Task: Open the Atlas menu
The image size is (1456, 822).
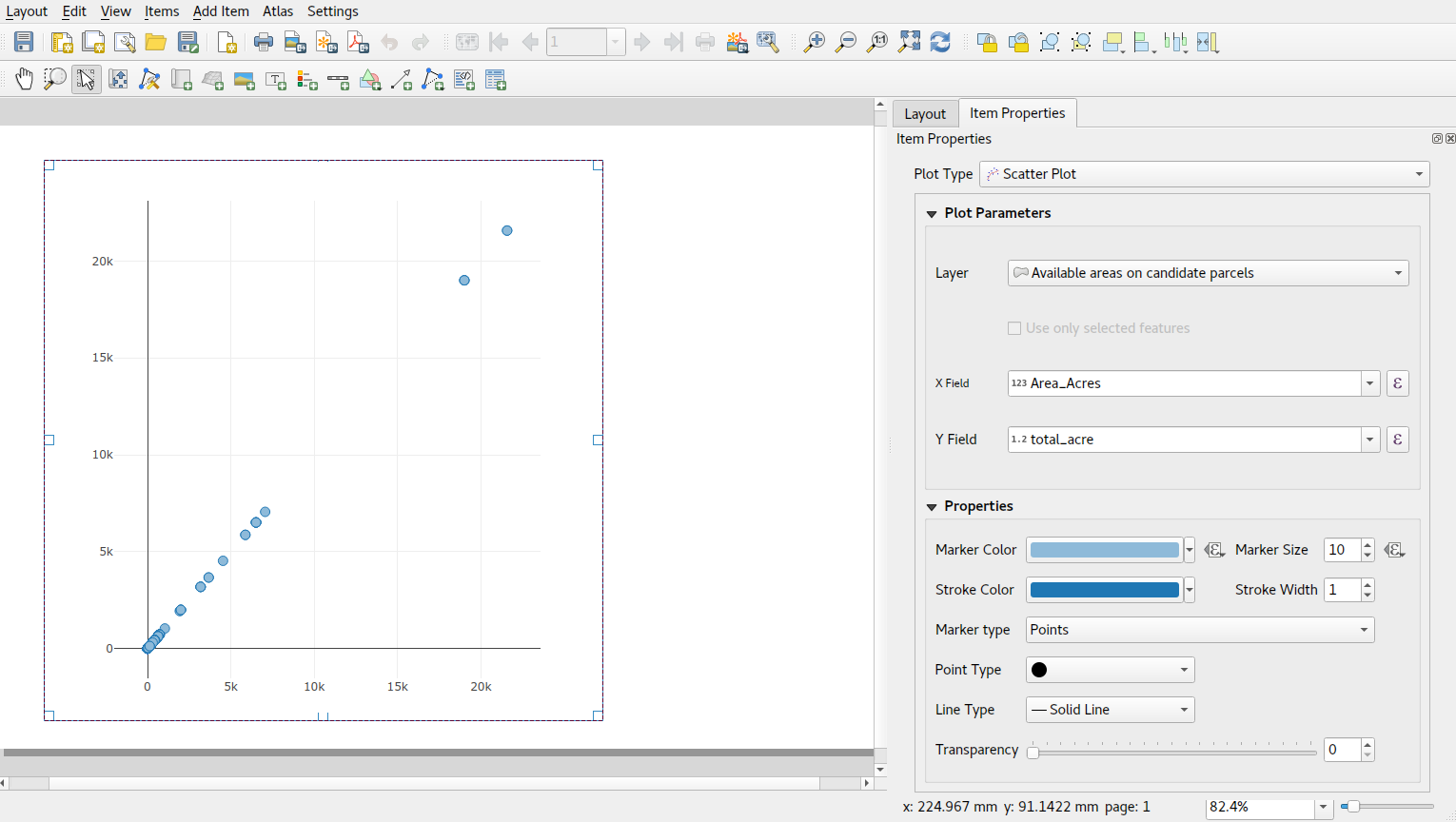Action: tap(278, 11)
